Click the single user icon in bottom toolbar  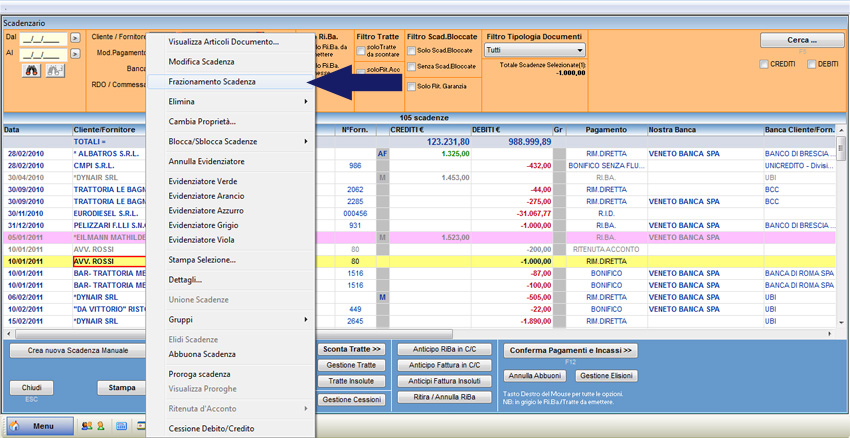[x=101, y=426]
